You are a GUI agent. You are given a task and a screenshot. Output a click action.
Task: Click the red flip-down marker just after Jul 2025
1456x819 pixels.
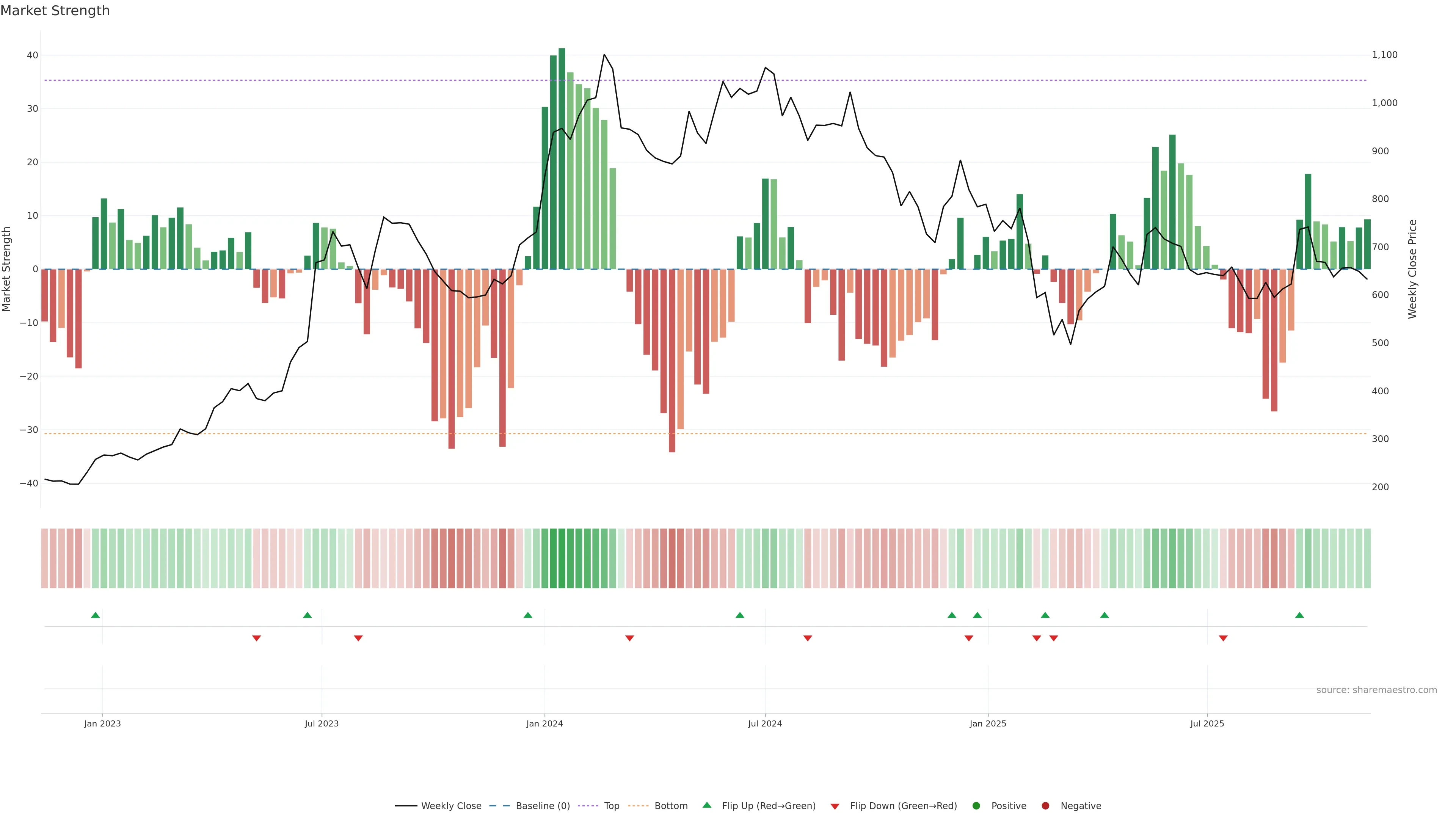tap(1223, 638)
